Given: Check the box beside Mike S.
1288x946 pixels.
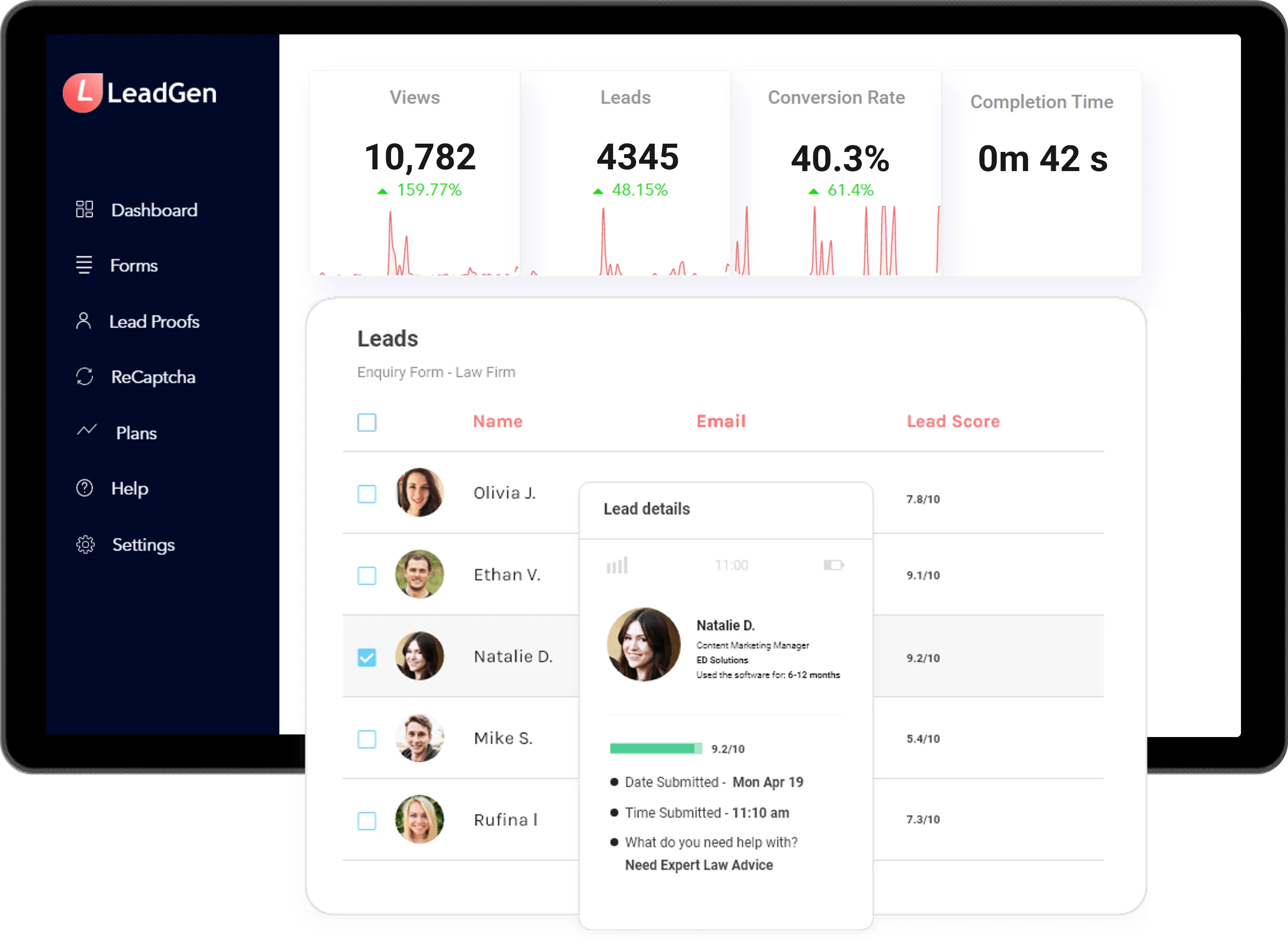Looking at the screenshot, I should (x=367, y=739).
